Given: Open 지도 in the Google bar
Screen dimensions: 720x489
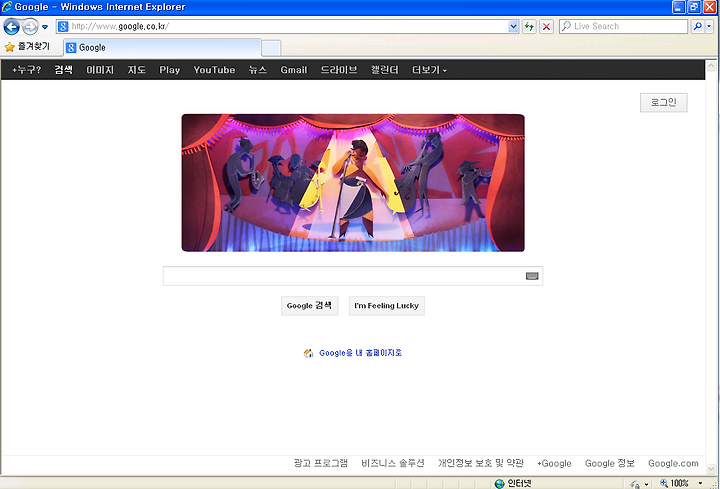Looking at the screenshot, I should click(137, 70).
